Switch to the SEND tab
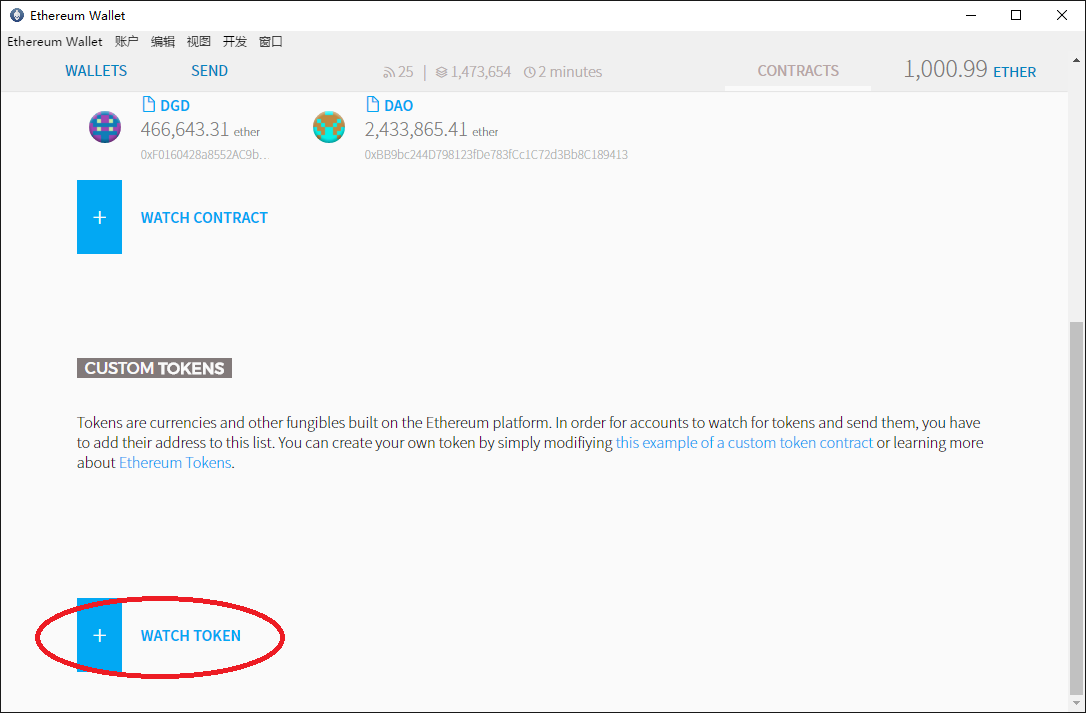1086x713 pixels. [x=209, y=71]
